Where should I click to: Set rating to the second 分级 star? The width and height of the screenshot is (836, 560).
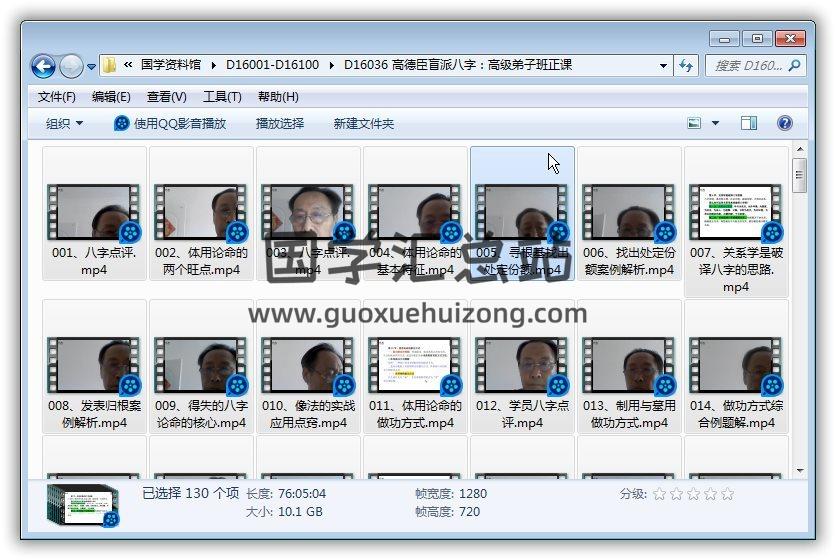[677, 494]
